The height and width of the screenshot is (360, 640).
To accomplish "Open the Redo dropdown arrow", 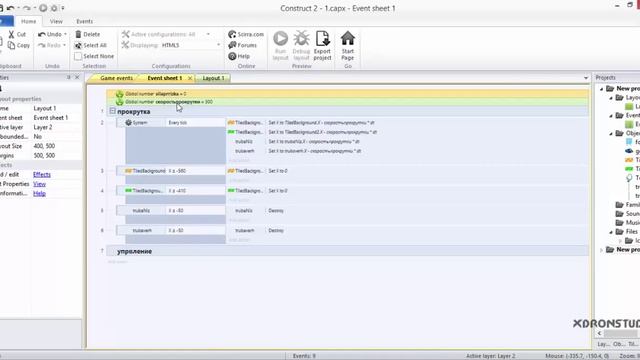I will point(65,45).
